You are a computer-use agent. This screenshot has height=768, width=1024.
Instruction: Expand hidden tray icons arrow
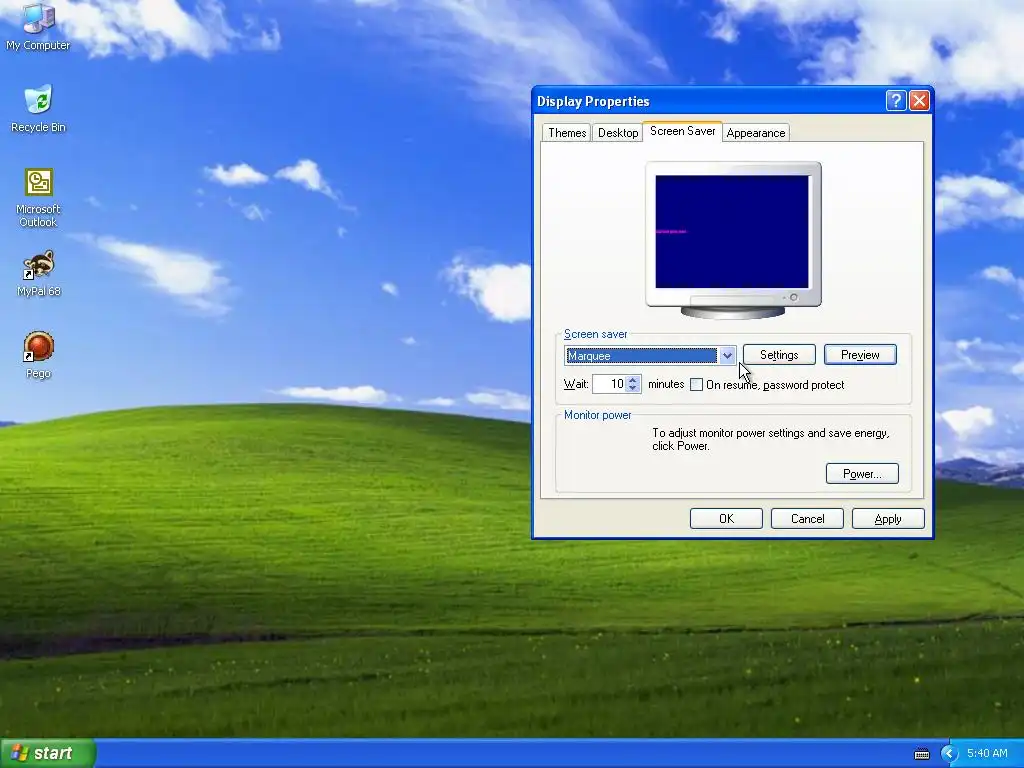point(948,754)
